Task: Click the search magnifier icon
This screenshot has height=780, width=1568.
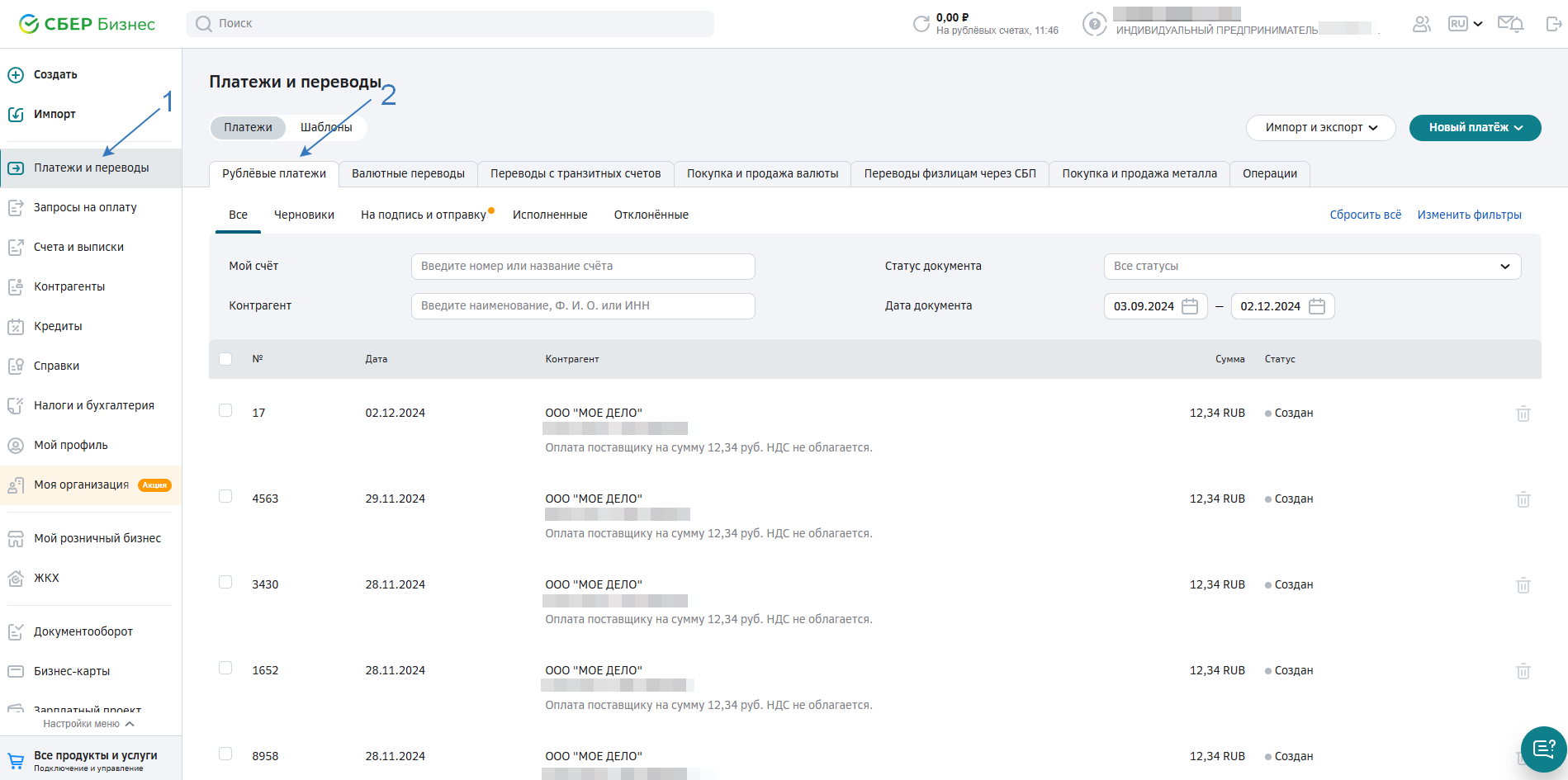Action: click(x=204, y=24)
